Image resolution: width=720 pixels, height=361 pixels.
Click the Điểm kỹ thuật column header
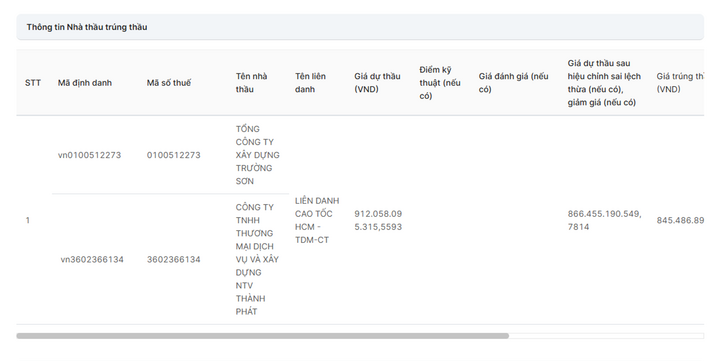(439, 83)
